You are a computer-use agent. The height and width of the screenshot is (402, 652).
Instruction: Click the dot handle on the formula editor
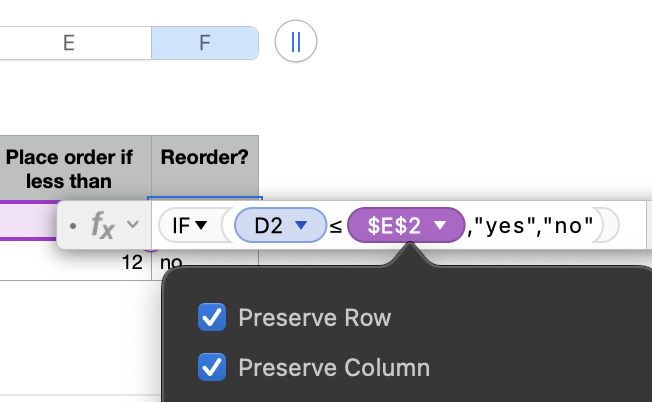(74, 227)
